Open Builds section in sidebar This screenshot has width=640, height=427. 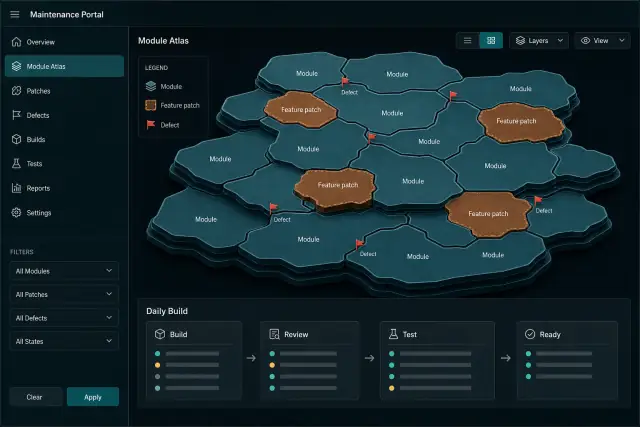(64, 139)
